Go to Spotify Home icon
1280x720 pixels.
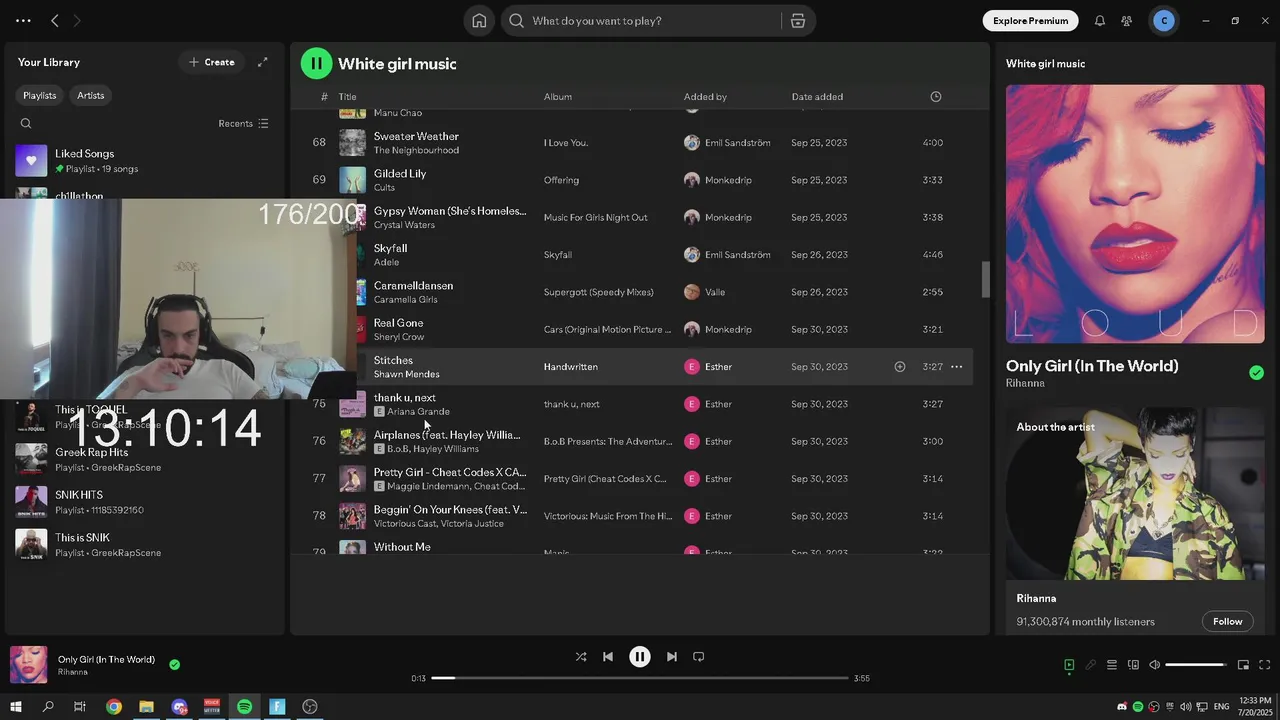[479, 21]
